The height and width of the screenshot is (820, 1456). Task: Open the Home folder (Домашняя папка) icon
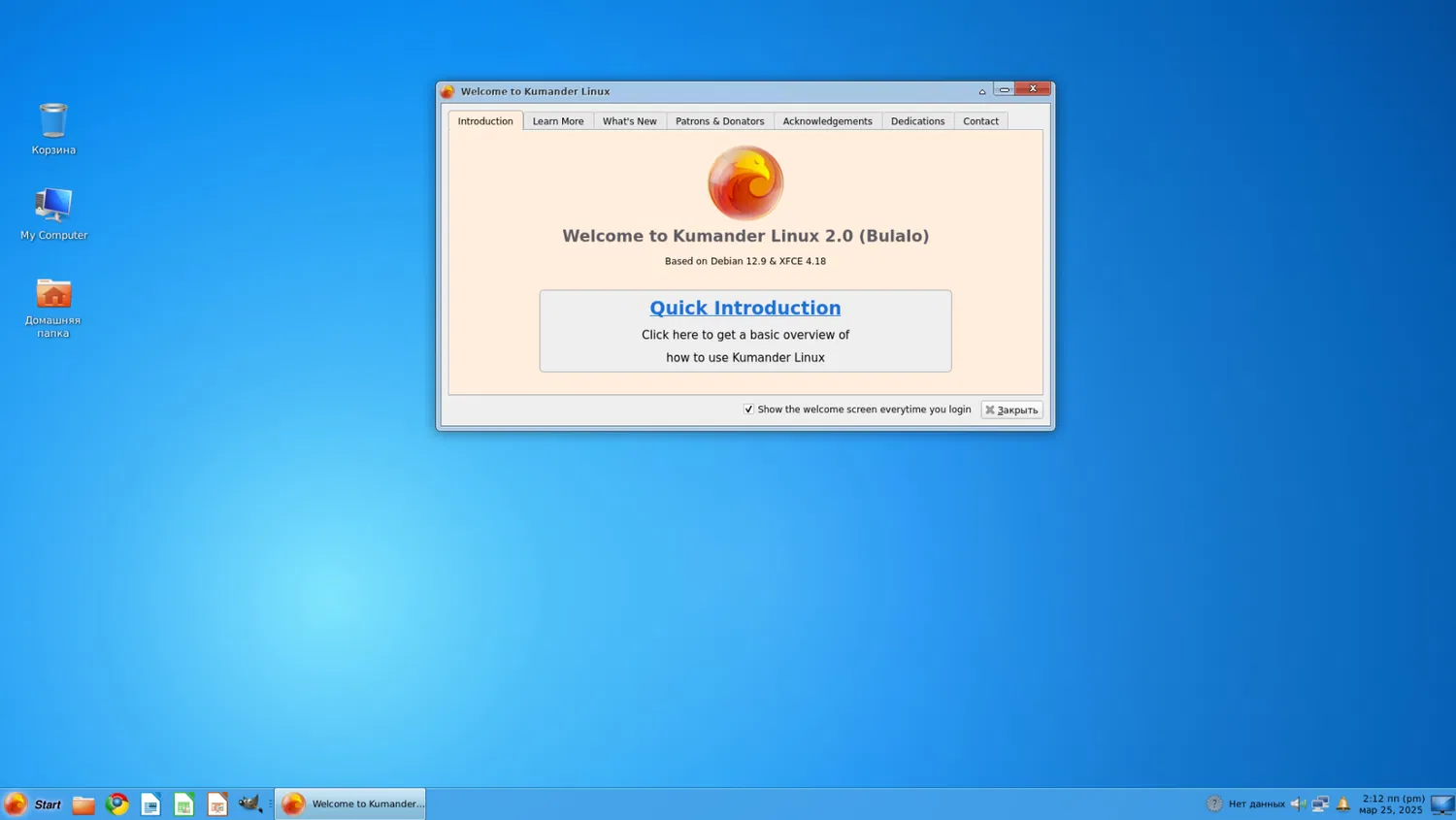coord(53,307)
